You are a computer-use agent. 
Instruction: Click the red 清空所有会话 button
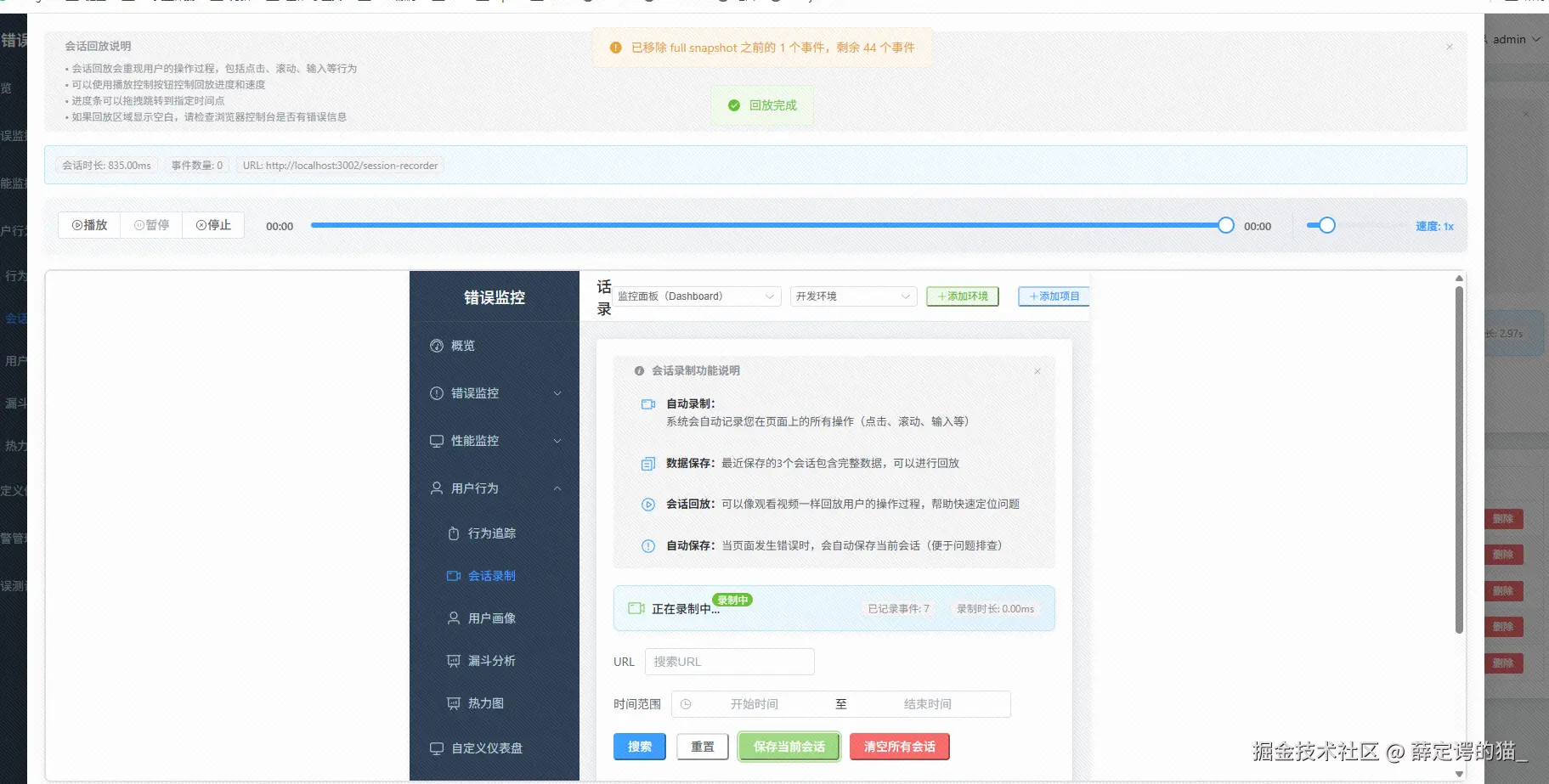click(x=900, y=747)
